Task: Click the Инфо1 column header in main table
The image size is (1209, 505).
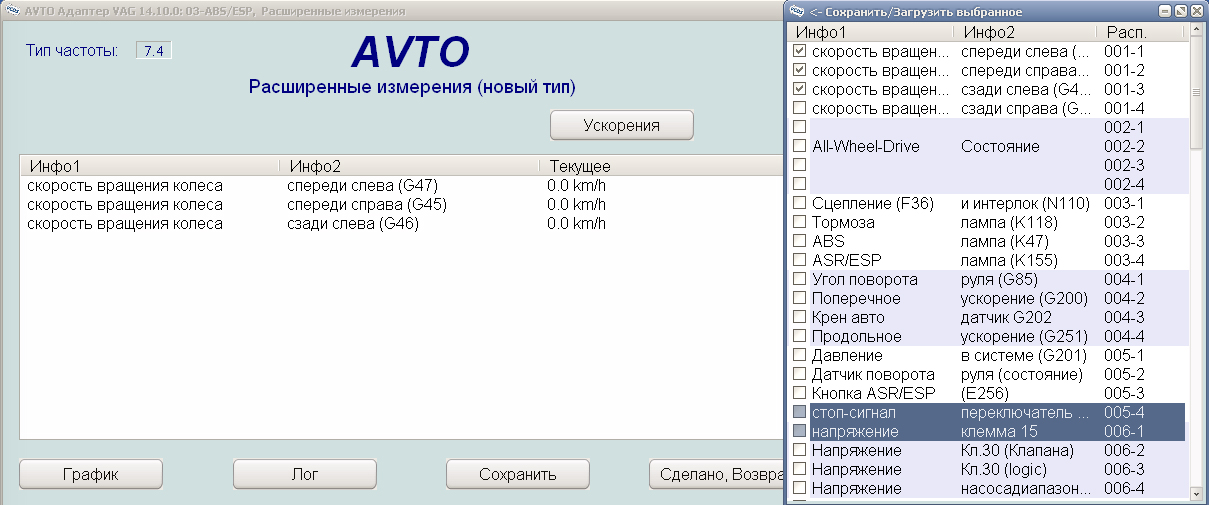Action: 150,166
